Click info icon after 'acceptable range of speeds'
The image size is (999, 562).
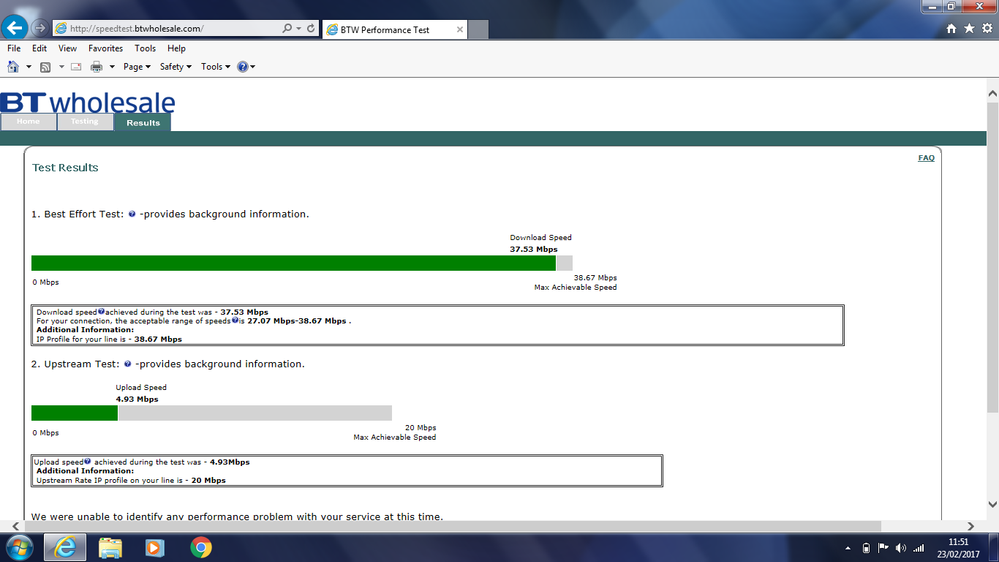tap(234, 321)
